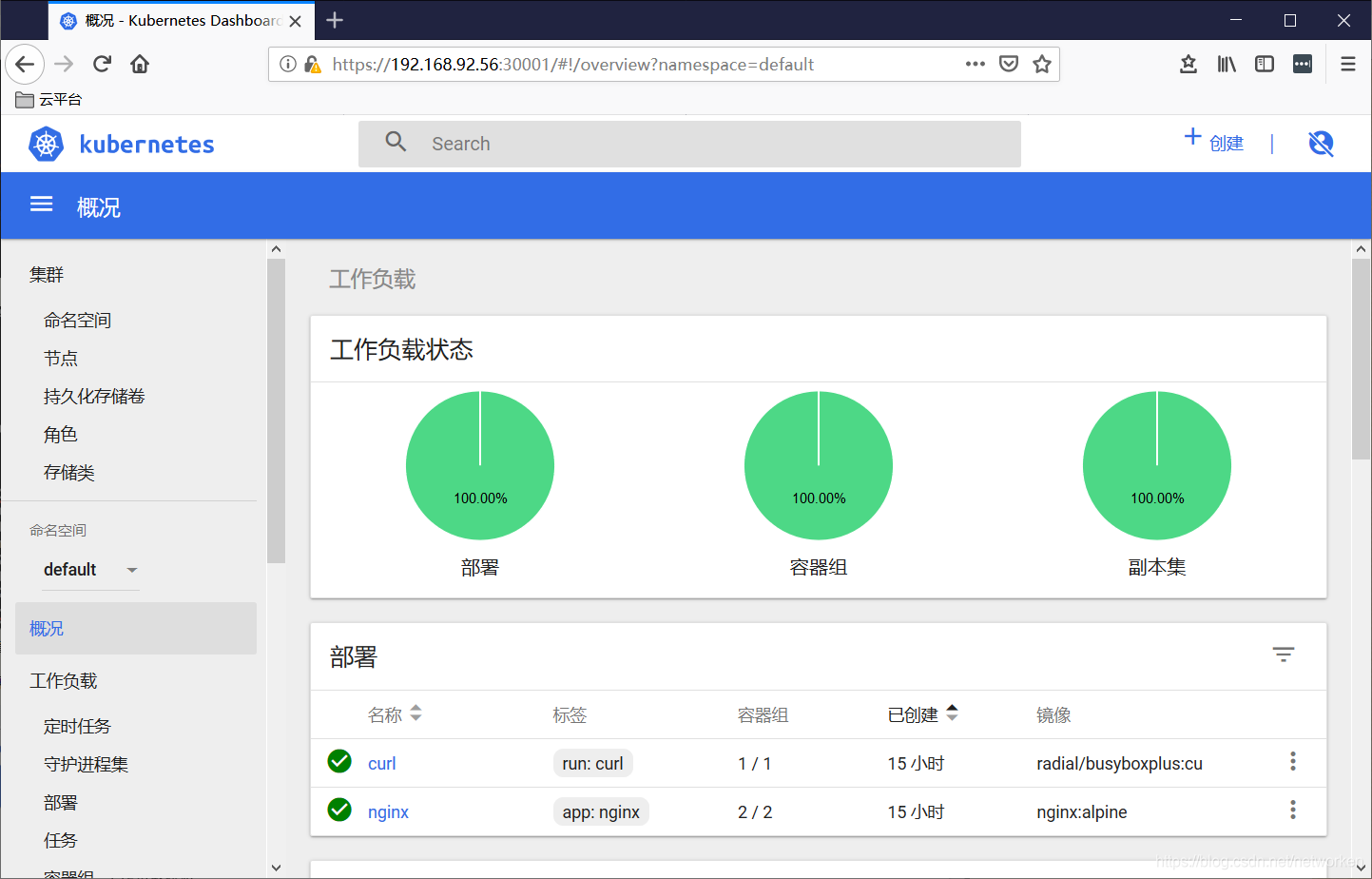The width and height of the screenshot is (1372, 879).
Task: Click the 部署 100.00% pie chart
Action: pyautogui.click(x=480, y=465)
